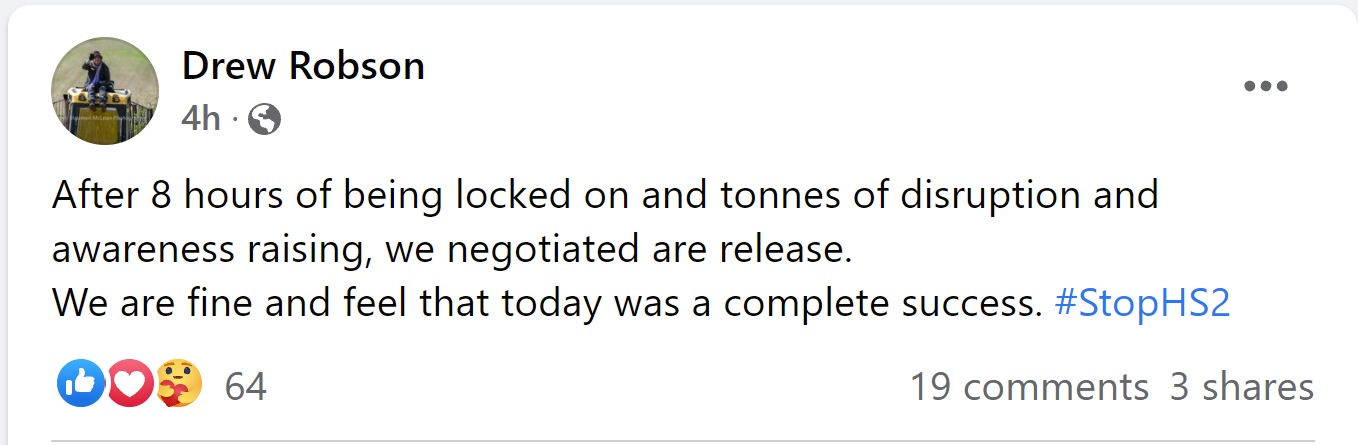Viewport: 1358px width, 445px height.
Task: View the 3 shares list
Action: [x=1242, y=387]
